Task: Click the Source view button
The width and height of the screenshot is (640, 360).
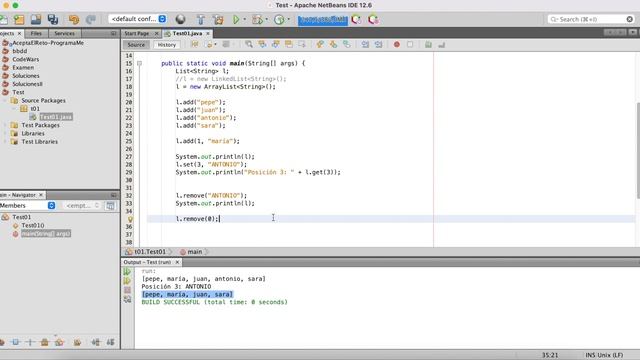Action: tap(136, 45)
